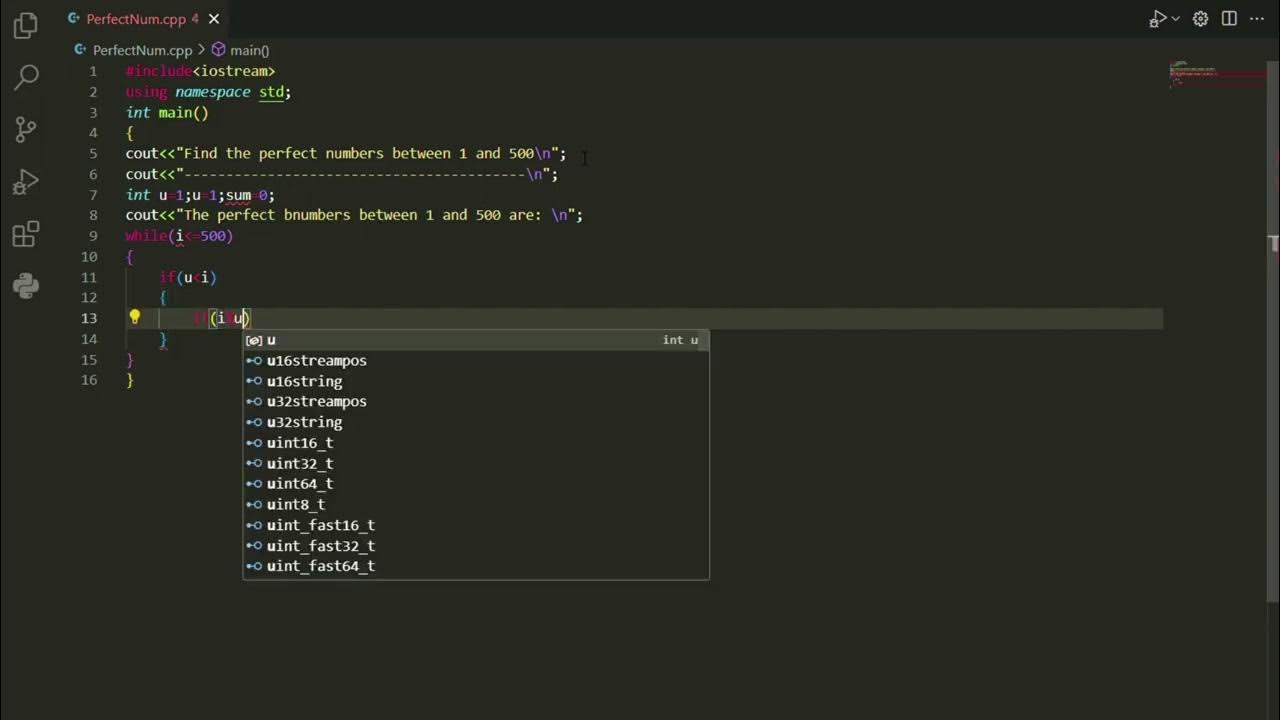The image size is (1280, 720).
Task: Close the PerfectNum.cpp tab
Action: click(x=214, y=19)
